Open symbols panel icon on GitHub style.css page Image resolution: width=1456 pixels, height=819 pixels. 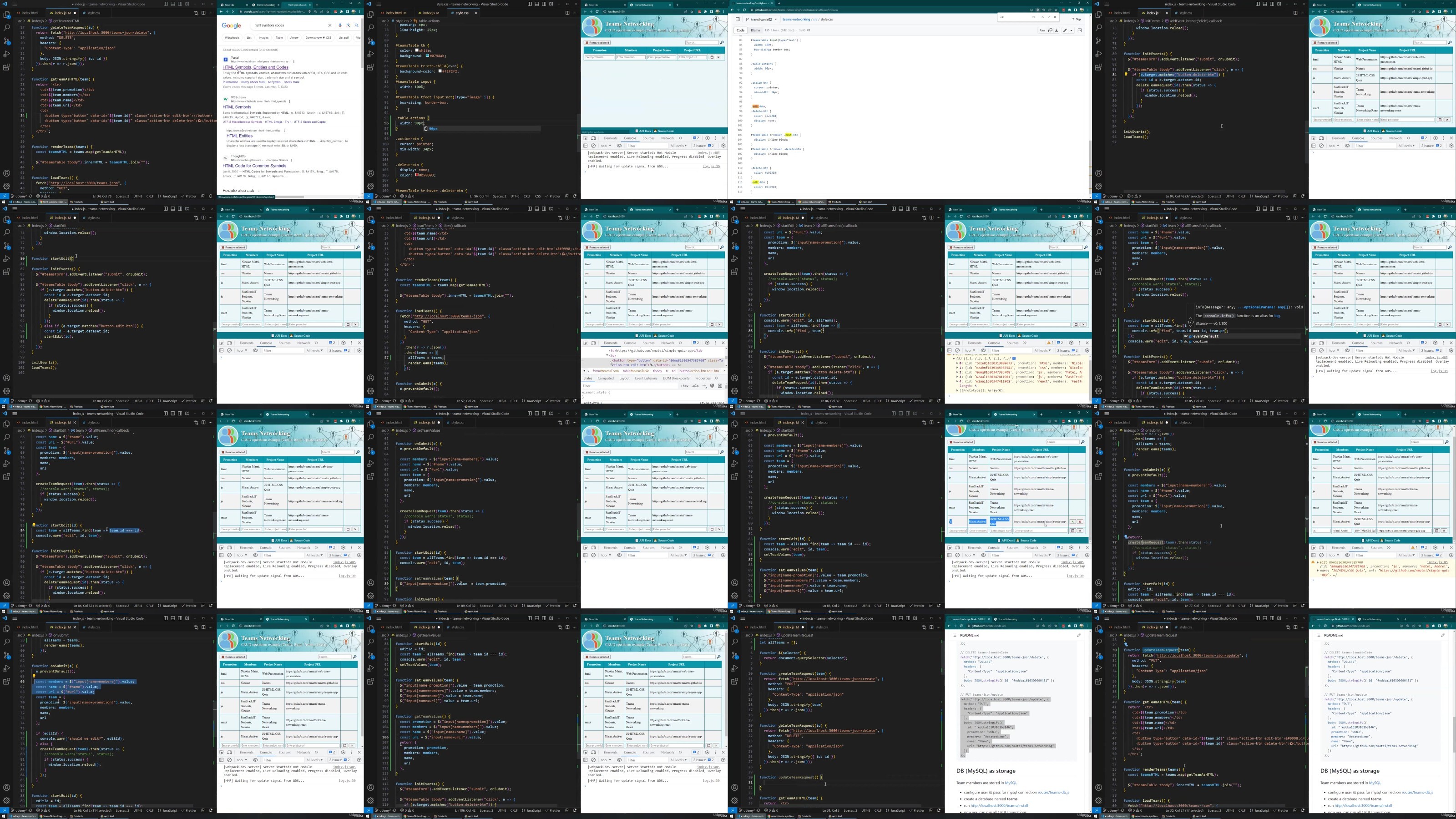(x=1080, y=30)
